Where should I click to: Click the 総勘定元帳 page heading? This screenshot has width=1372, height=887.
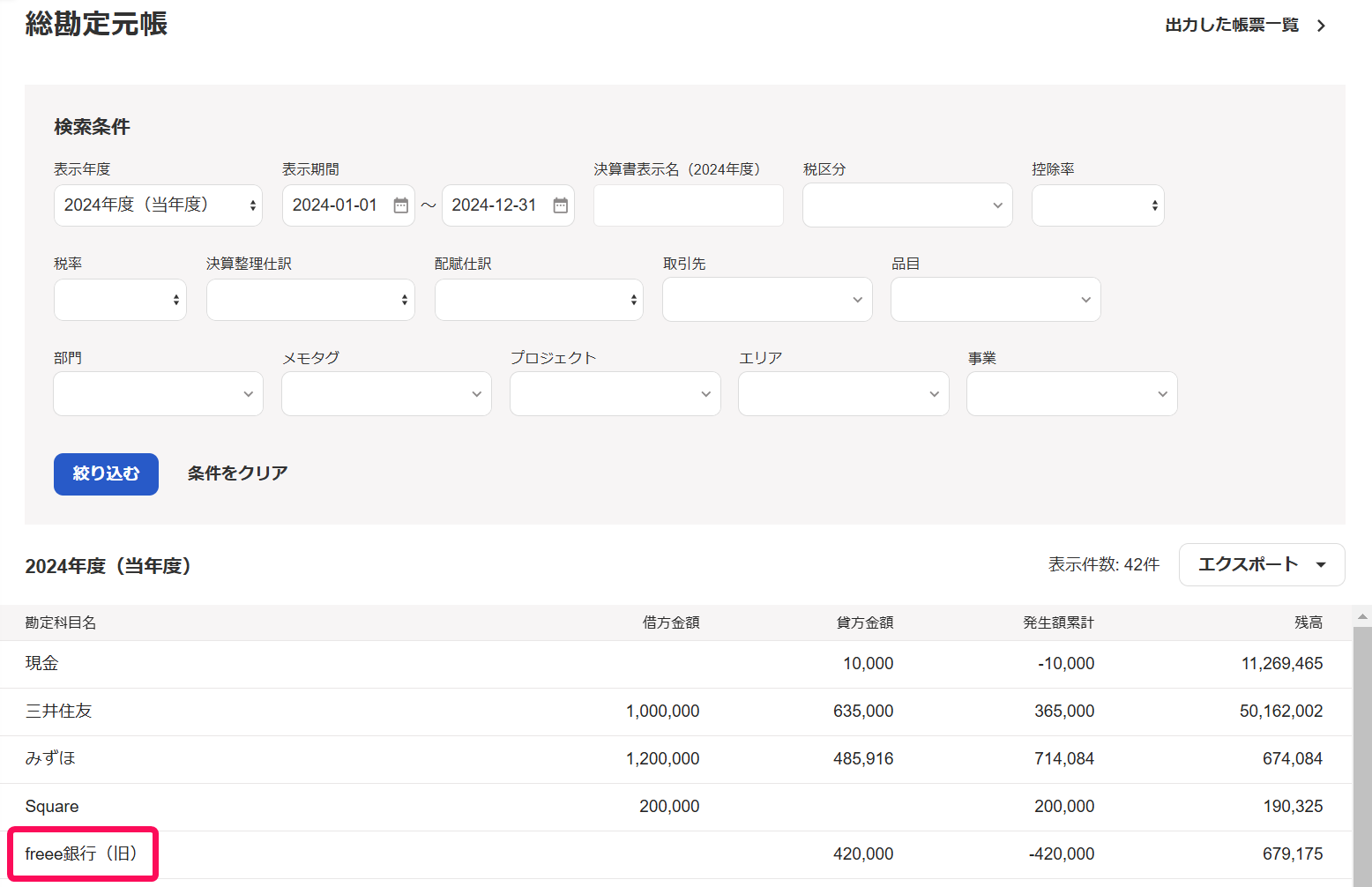point(96,24)
